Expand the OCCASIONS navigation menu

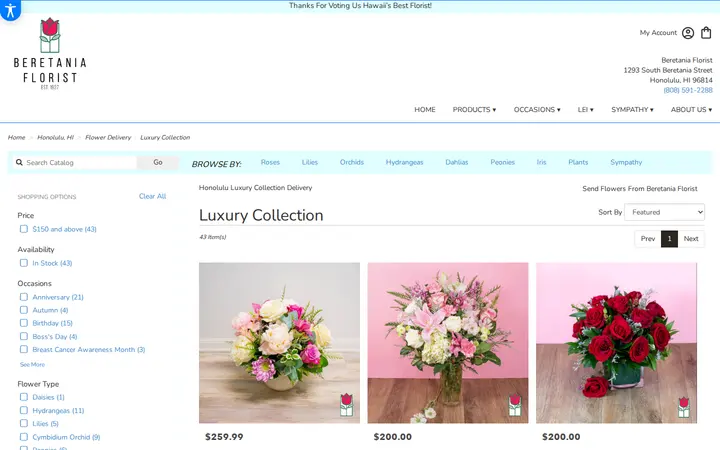point(537,110)
